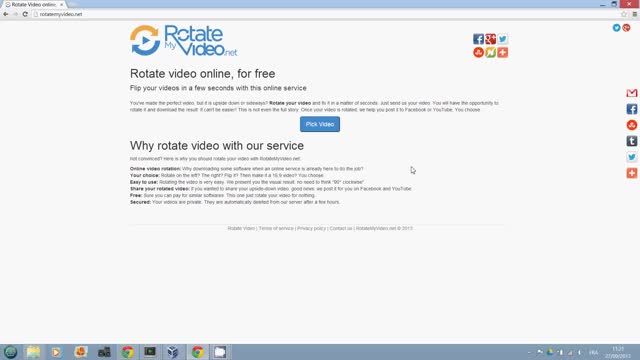Image resolution: width=640 pixels, height=360 pixels.
Task: Click the green-orange N share icon in header
Action: coord(491,52)
